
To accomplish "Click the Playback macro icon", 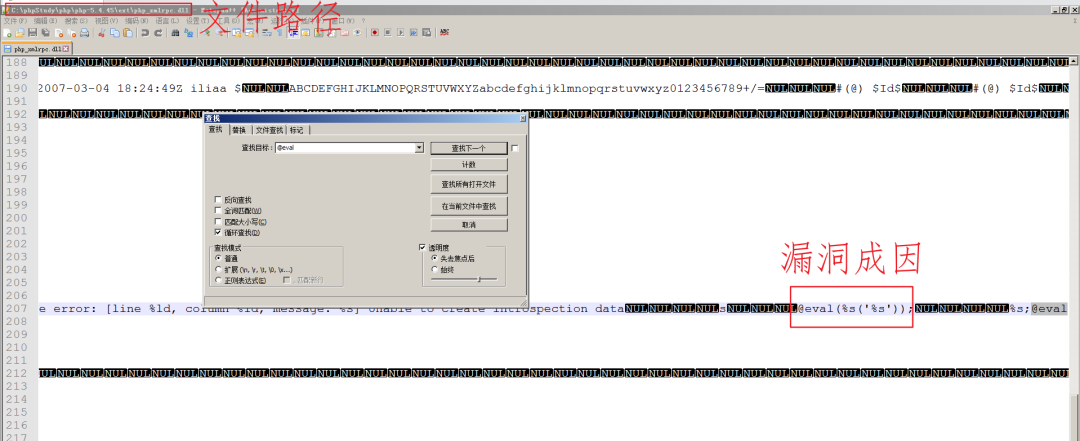I will point(400,32).
